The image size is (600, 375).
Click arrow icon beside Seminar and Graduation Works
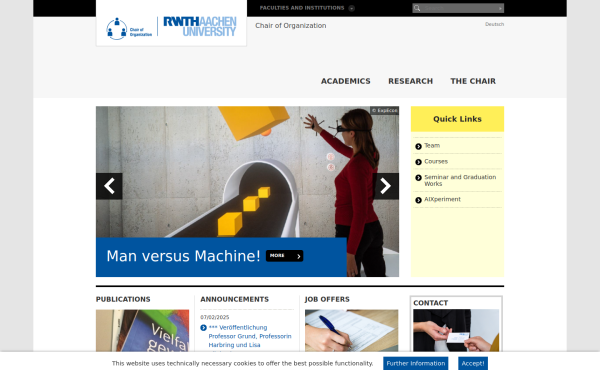click(418, 178)
